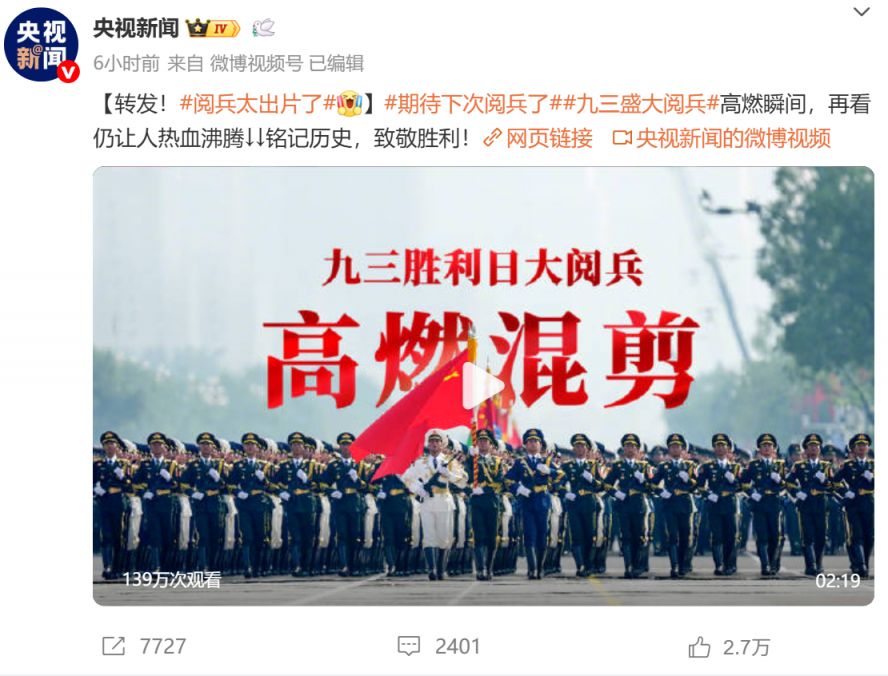The height and width of the screenshot is (676, 888).
Task: Open 央视新闻的微博视频 video link
Action: (722, 138)
